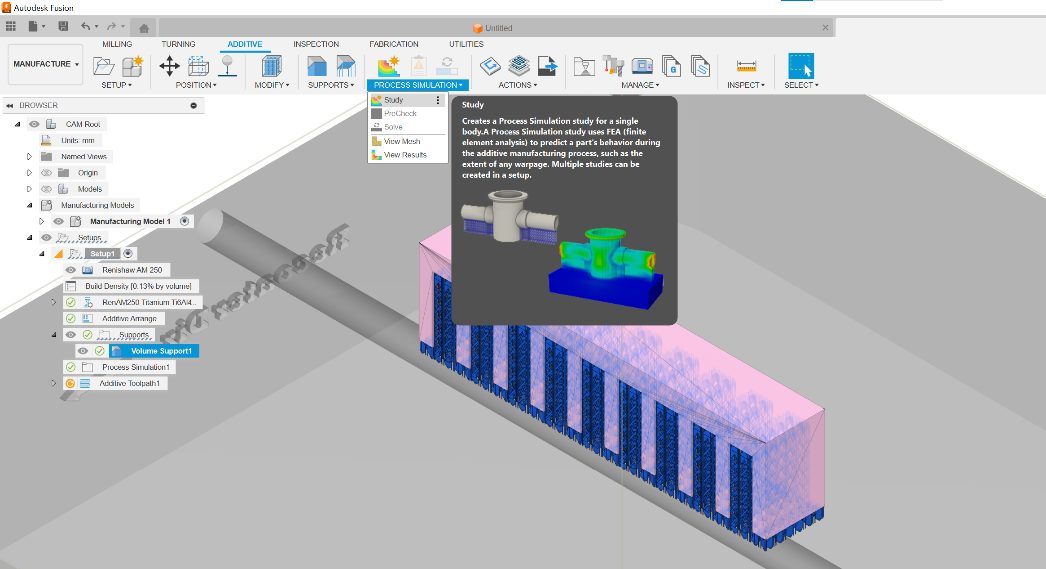The width and height of the screenshot is (1046, 569).
Task: Open the MANUFACTURE workspace dropdown
Action: coord(45,64)
